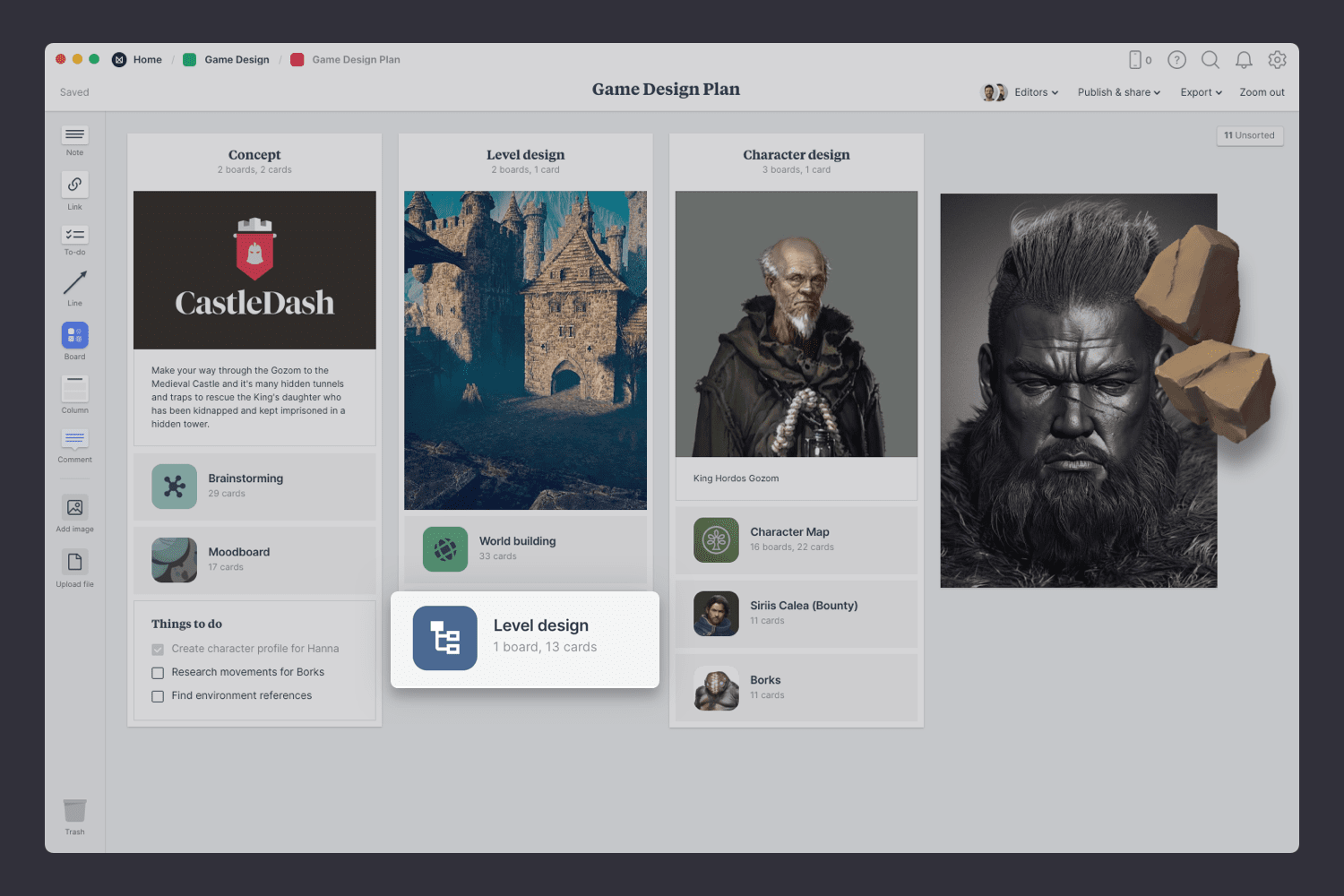Click the Game Design Plan page title

pos(666,90)
